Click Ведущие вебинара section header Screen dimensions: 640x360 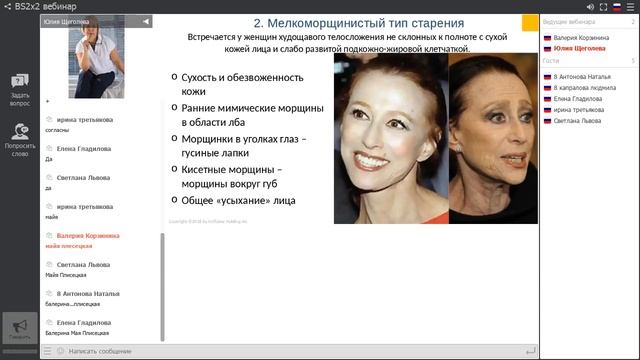coord(569,22)
